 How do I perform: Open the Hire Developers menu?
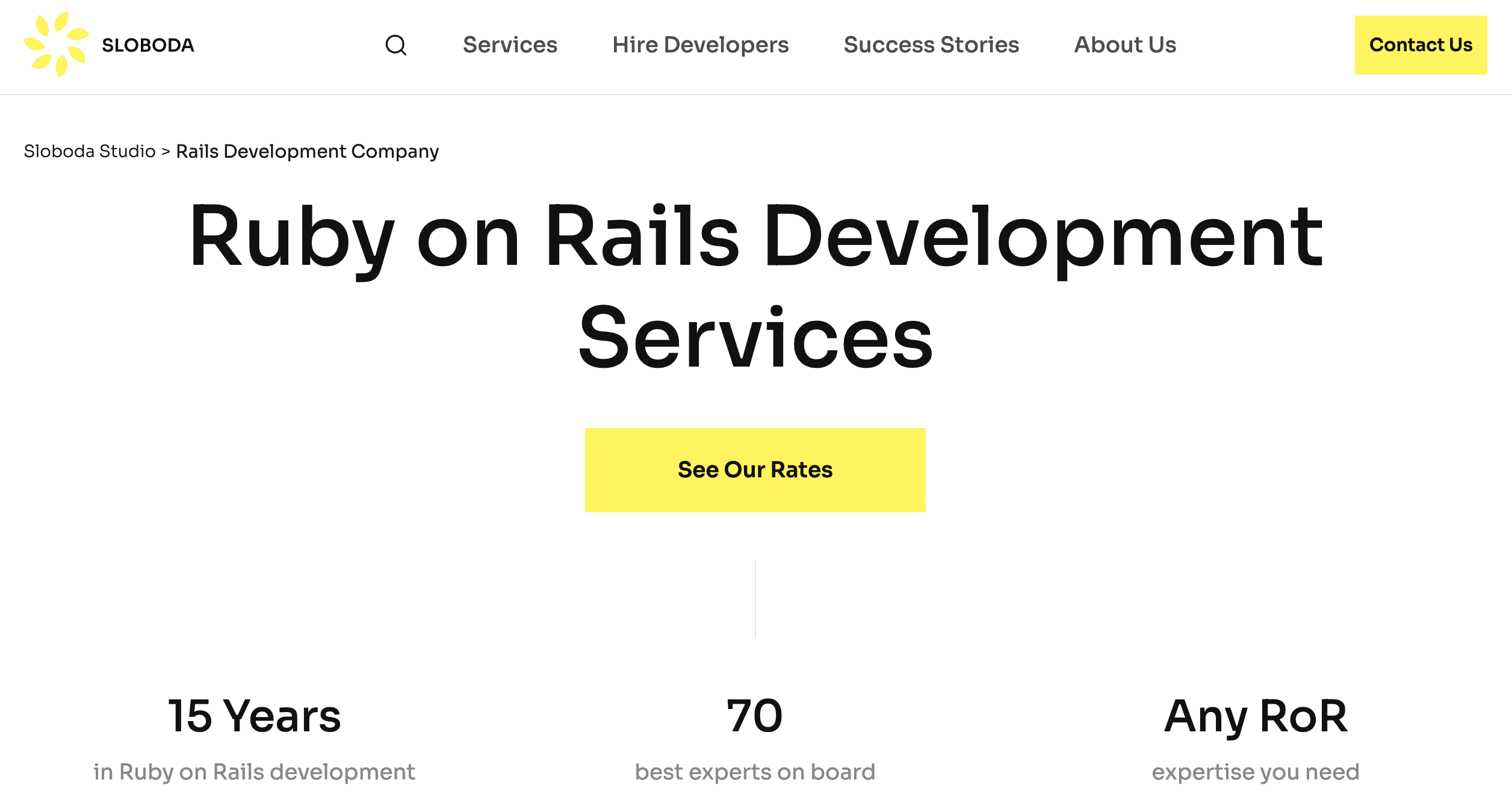coord(701,45)
